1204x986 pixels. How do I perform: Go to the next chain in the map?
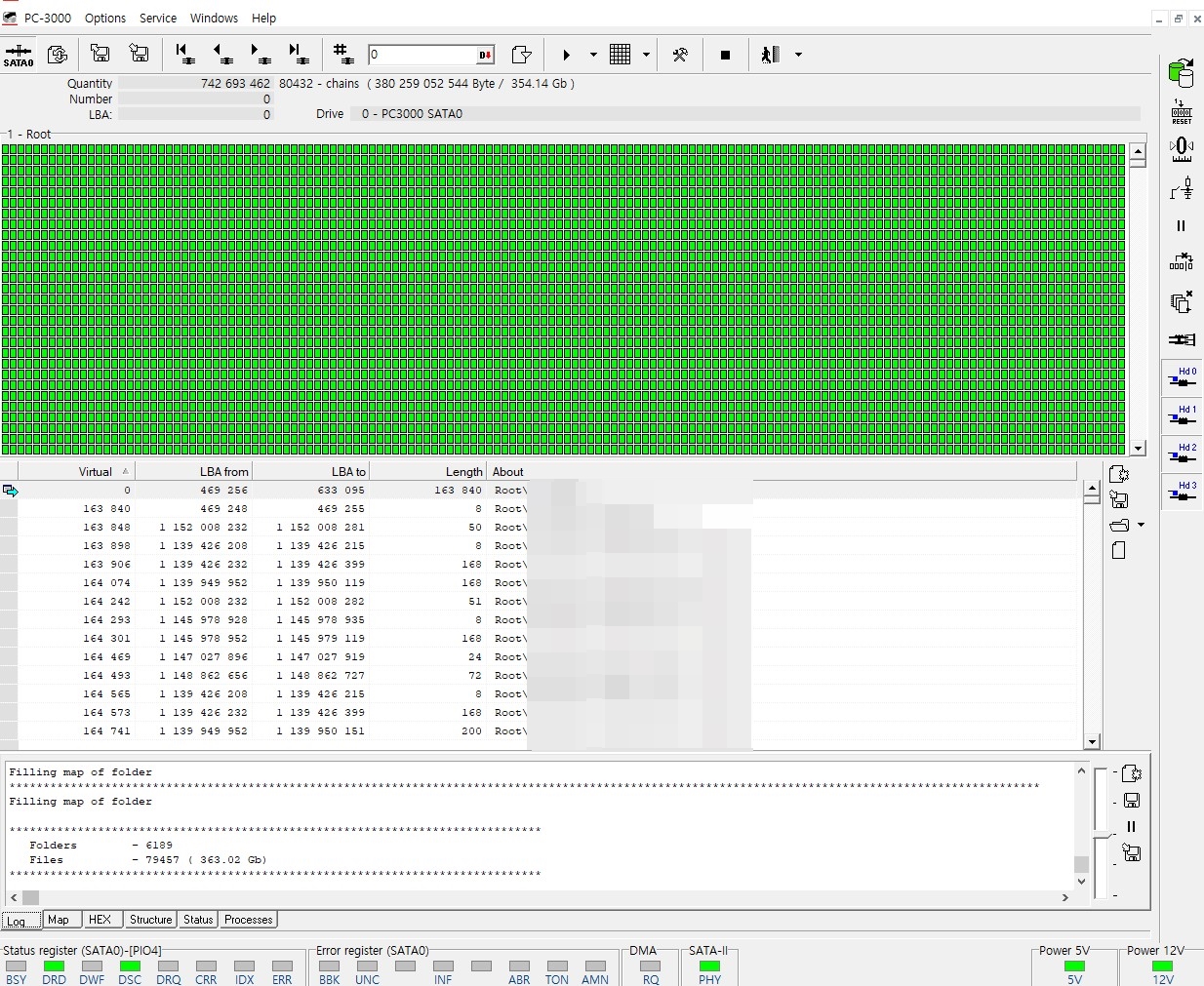(261, 55)
